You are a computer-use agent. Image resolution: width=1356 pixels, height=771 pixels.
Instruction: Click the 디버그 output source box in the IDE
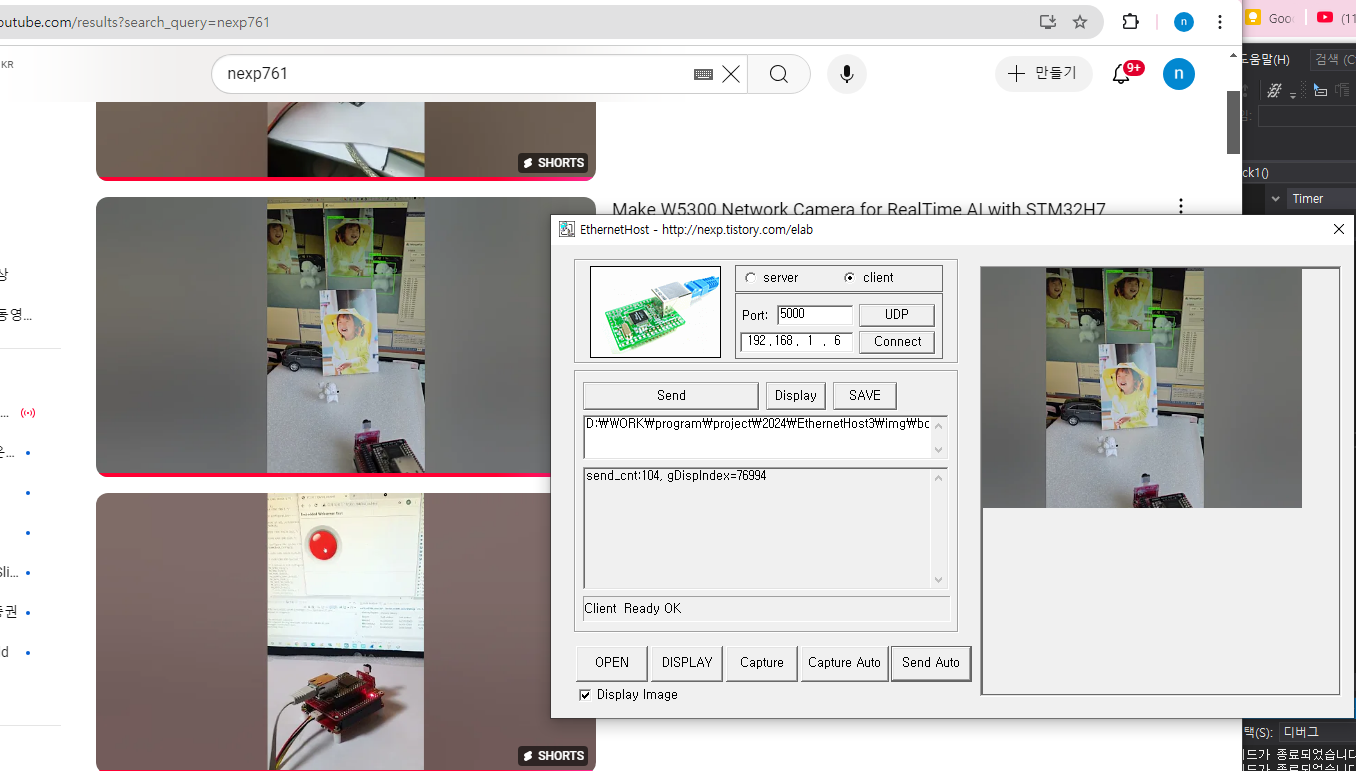1318,732
